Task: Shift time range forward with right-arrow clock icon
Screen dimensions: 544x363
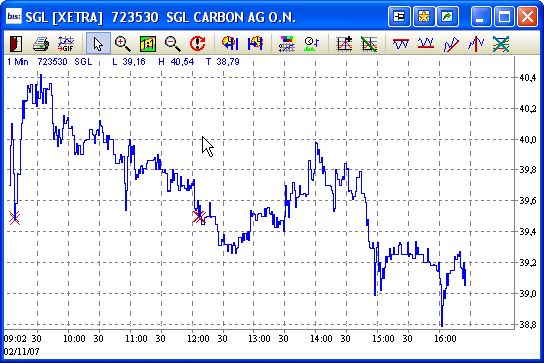Action: tap(255, 44)
